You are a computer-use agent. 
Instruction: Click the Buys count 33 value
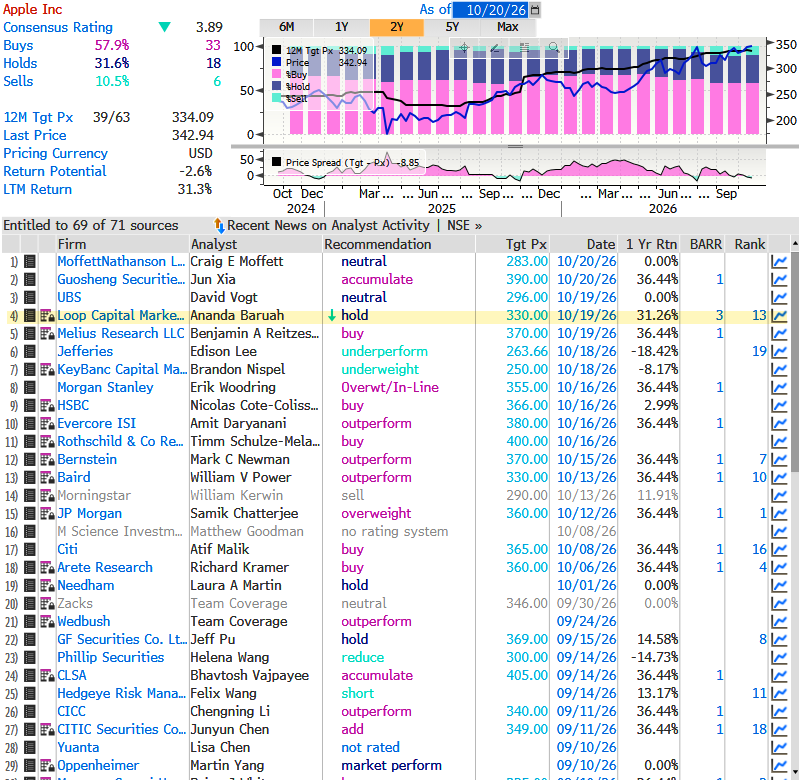pos(213,45)
